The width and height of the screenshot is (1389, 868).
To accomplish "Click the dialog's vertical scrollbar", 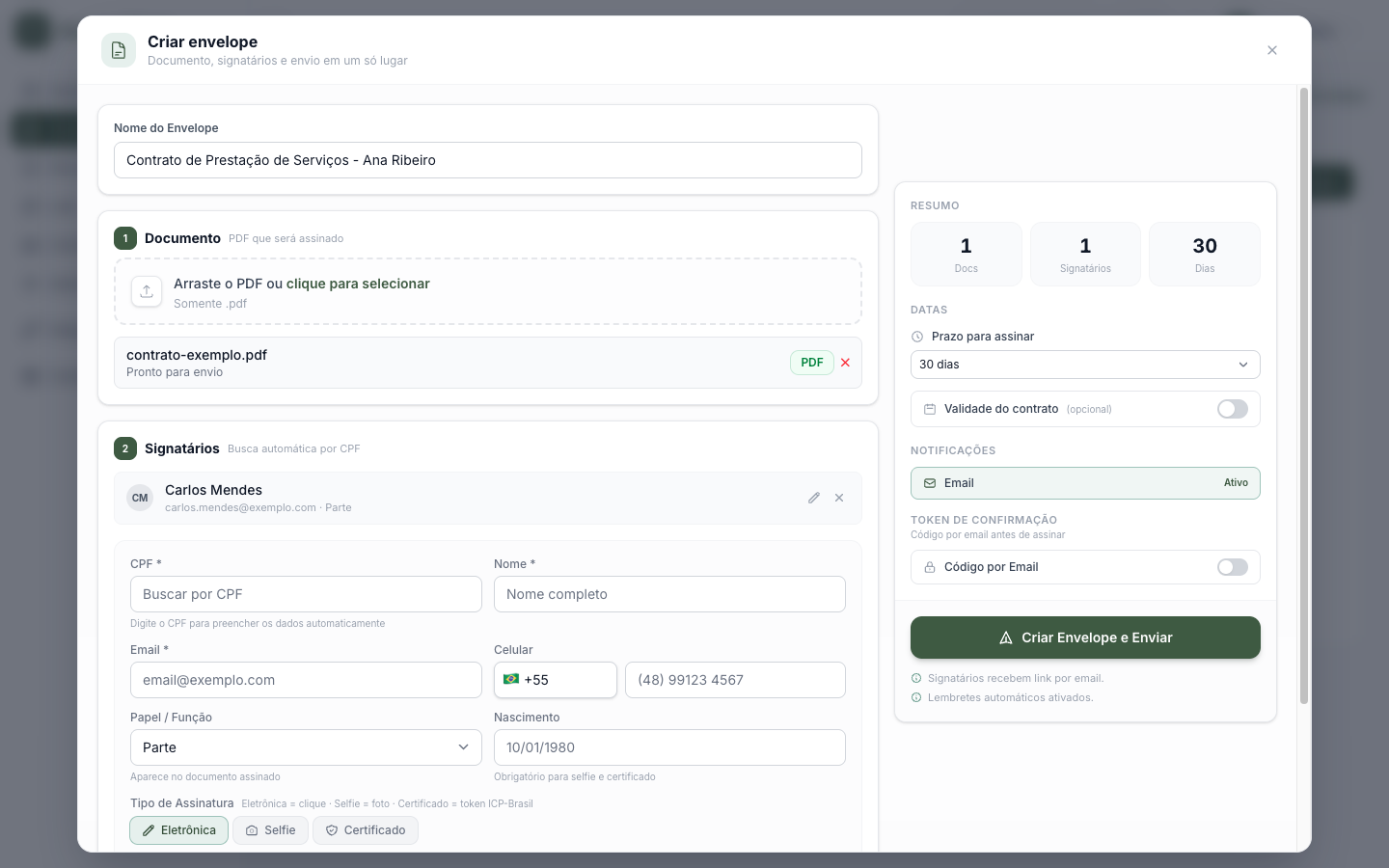I will [1304, 395].
